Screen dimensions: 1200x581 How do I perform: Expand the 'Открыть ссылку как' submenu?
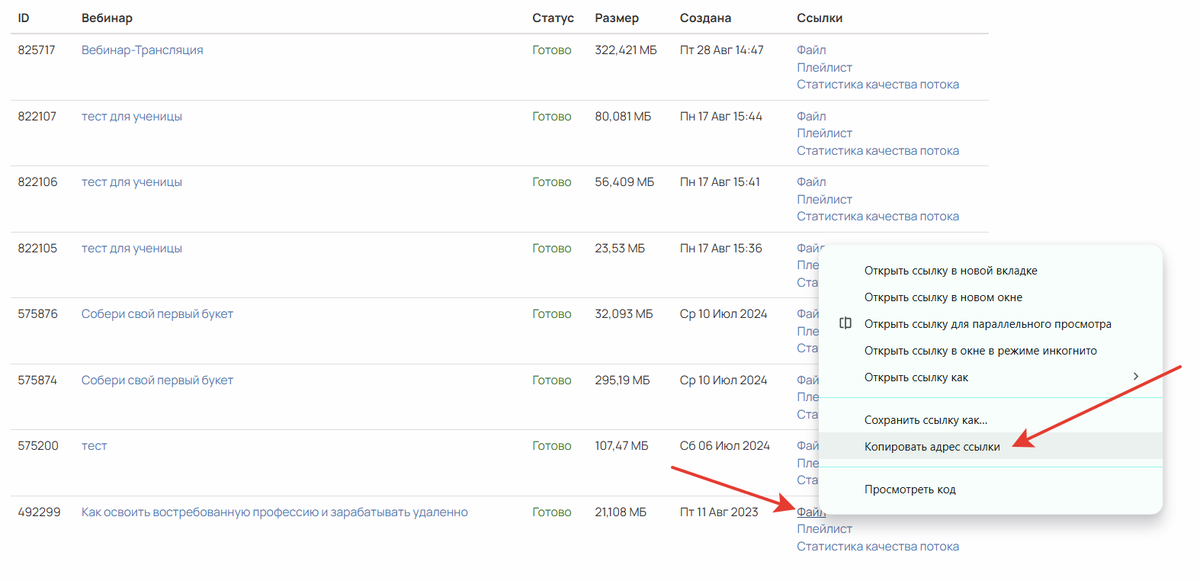[x=990, y=377]
